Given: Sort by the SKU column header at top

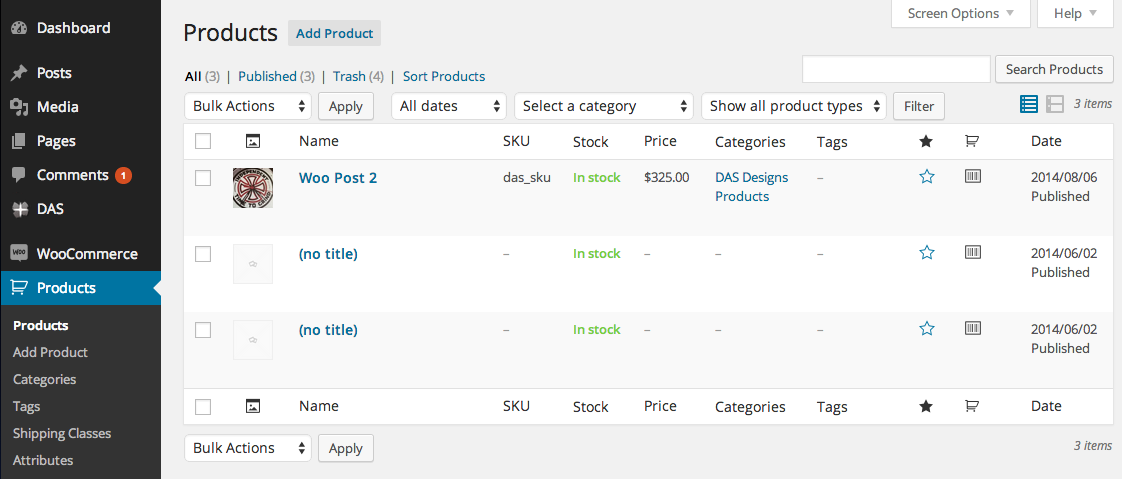Looking at the screenshot, I should (x=517, y=141).
